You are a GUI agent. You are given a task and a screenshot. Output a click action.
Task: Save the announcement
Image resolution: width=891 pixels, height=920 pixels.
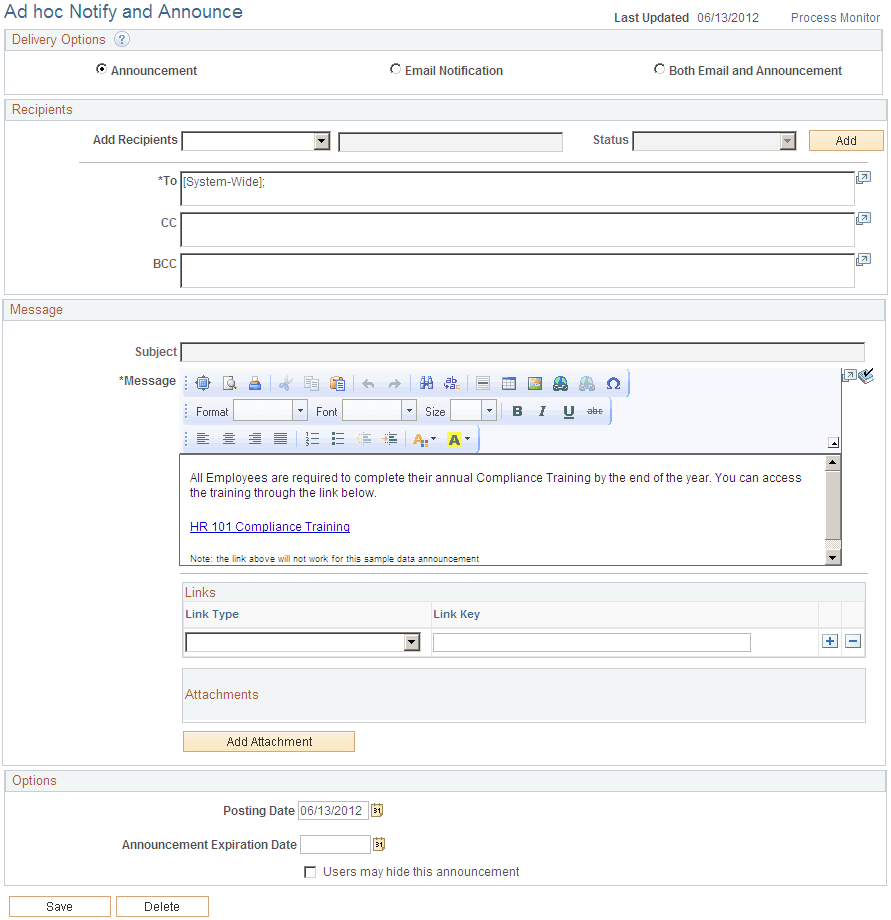(x=59, y=906)
